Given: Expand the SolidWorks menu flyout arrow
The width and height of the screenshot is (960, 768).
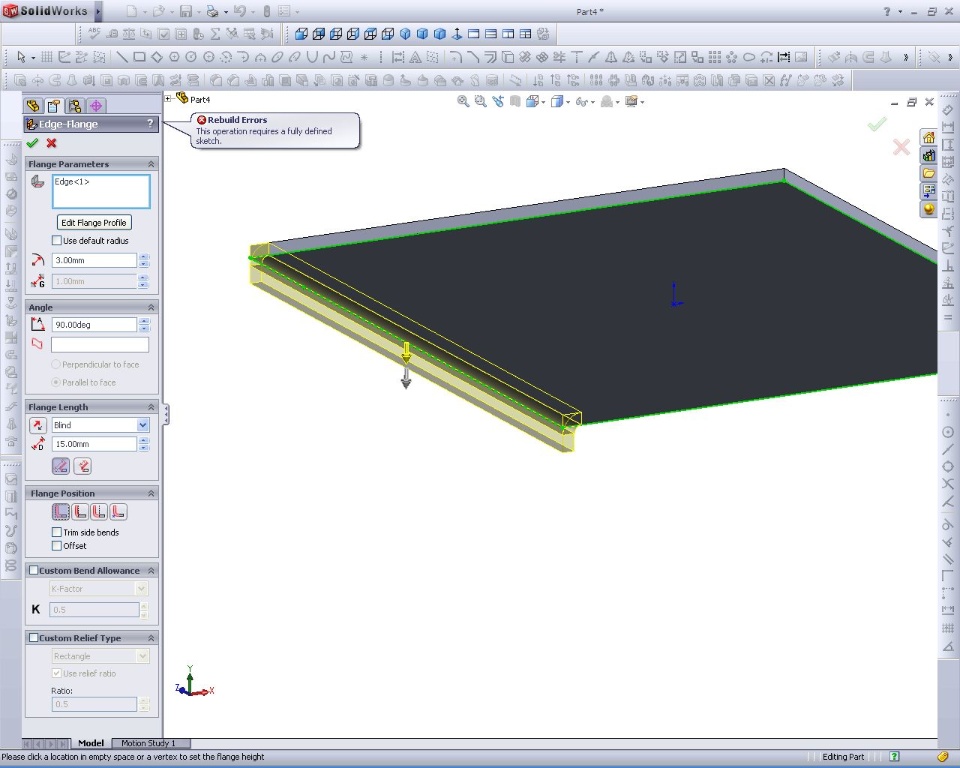Looking at the screenshot, I should coord(97,11).
